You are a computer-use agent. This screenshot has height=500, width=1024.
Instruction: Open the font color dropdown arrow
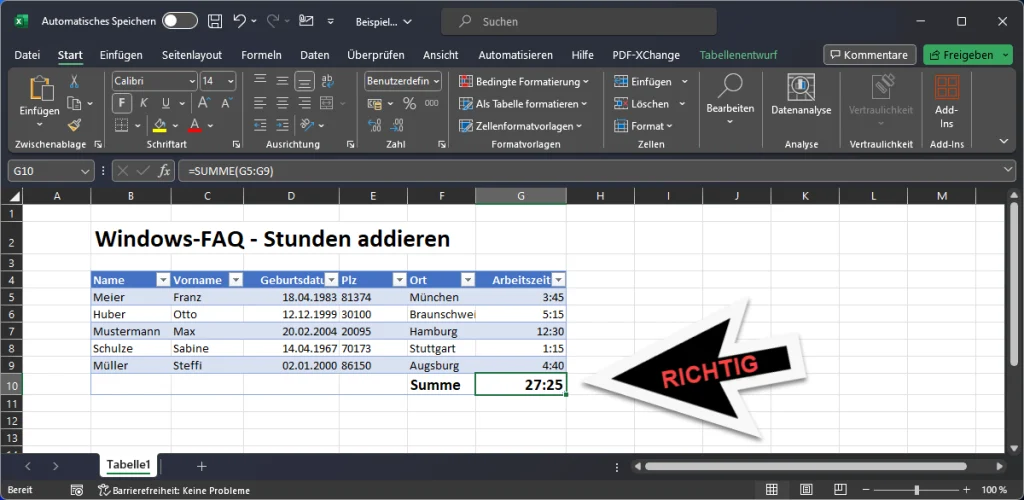210,125
